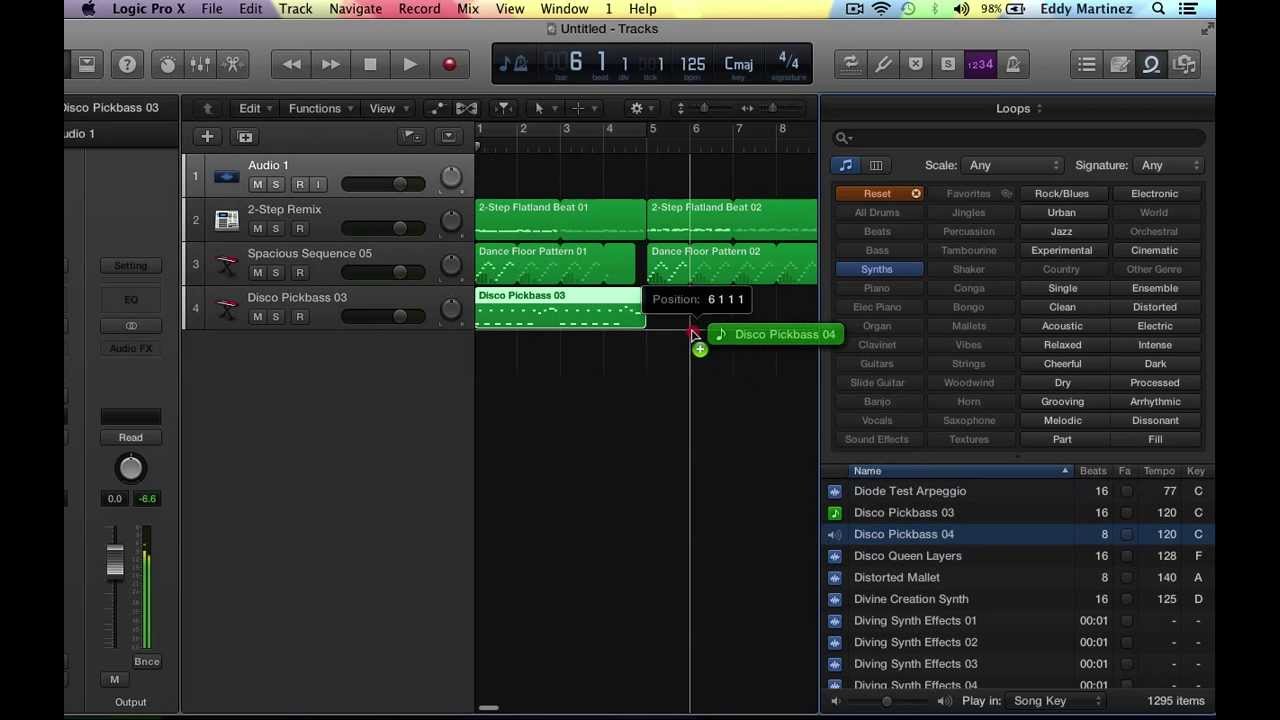The width and height of the screenshot is (1280, 720).
Task: Toggle the Metronome click button
Action: pos(1013,64)
